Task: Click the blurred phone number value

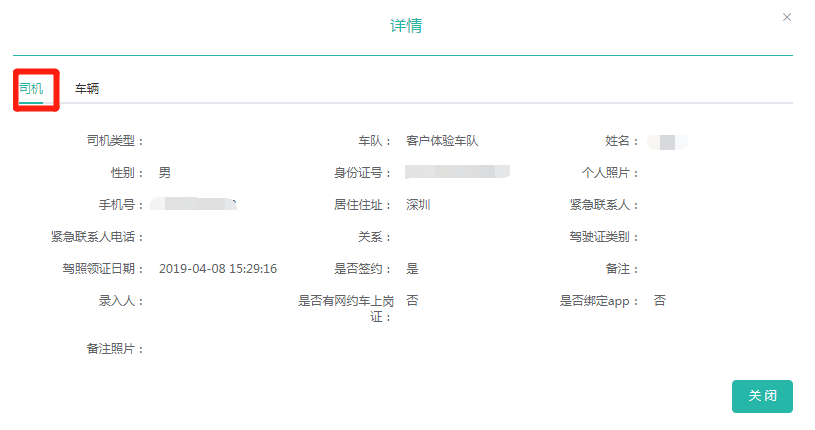Action: click(x=199, y=205)
